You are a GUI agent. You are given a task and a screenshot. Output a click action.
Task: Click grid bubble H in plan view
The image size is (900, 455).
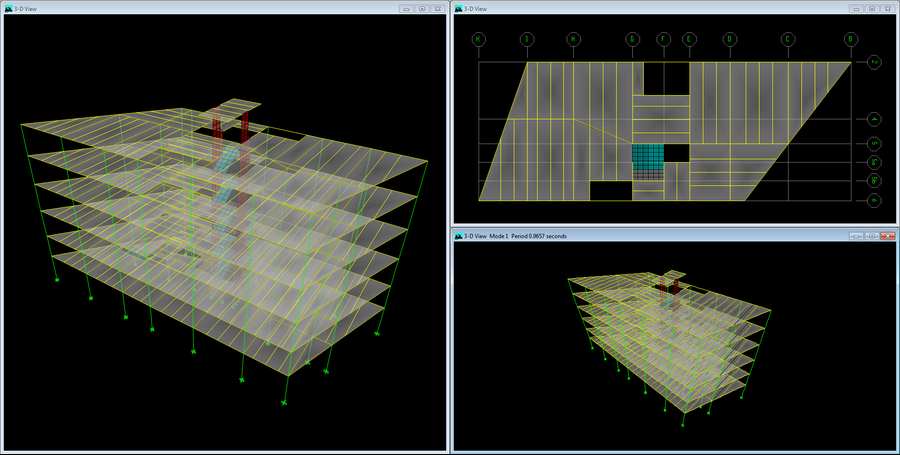(573, 39)
